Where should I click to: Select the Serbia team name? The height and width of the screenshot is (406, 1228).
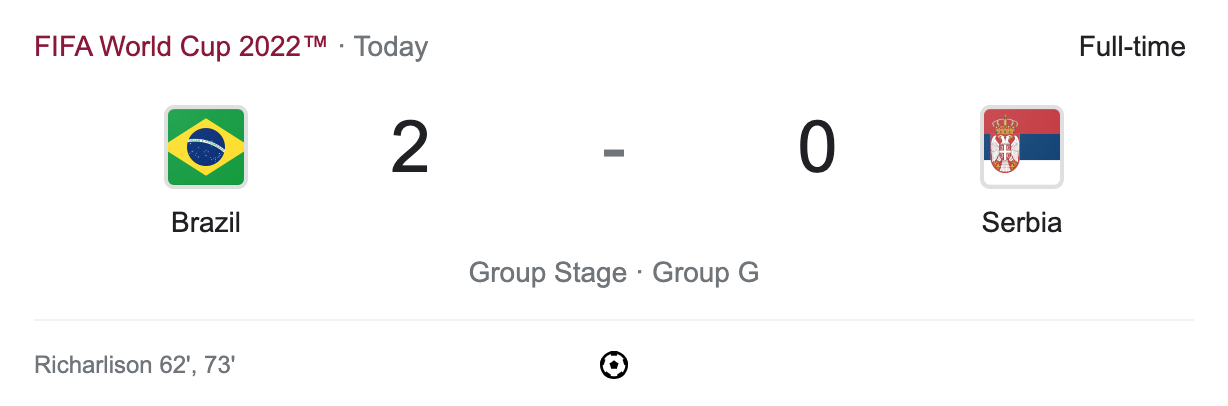1021,222
